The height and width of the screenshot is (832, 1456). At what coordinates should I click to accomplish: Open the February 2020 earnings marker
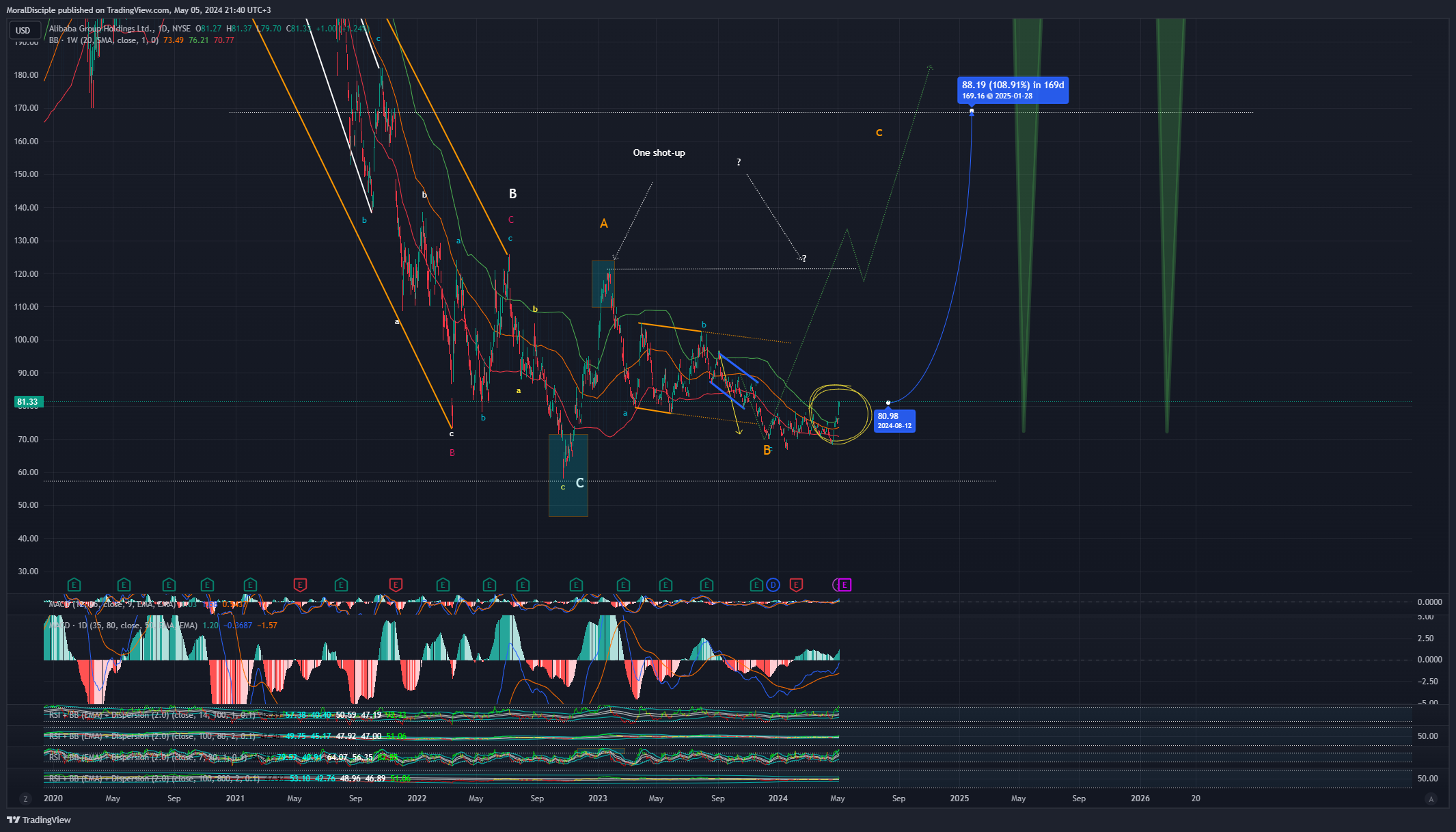click(74, 585)
